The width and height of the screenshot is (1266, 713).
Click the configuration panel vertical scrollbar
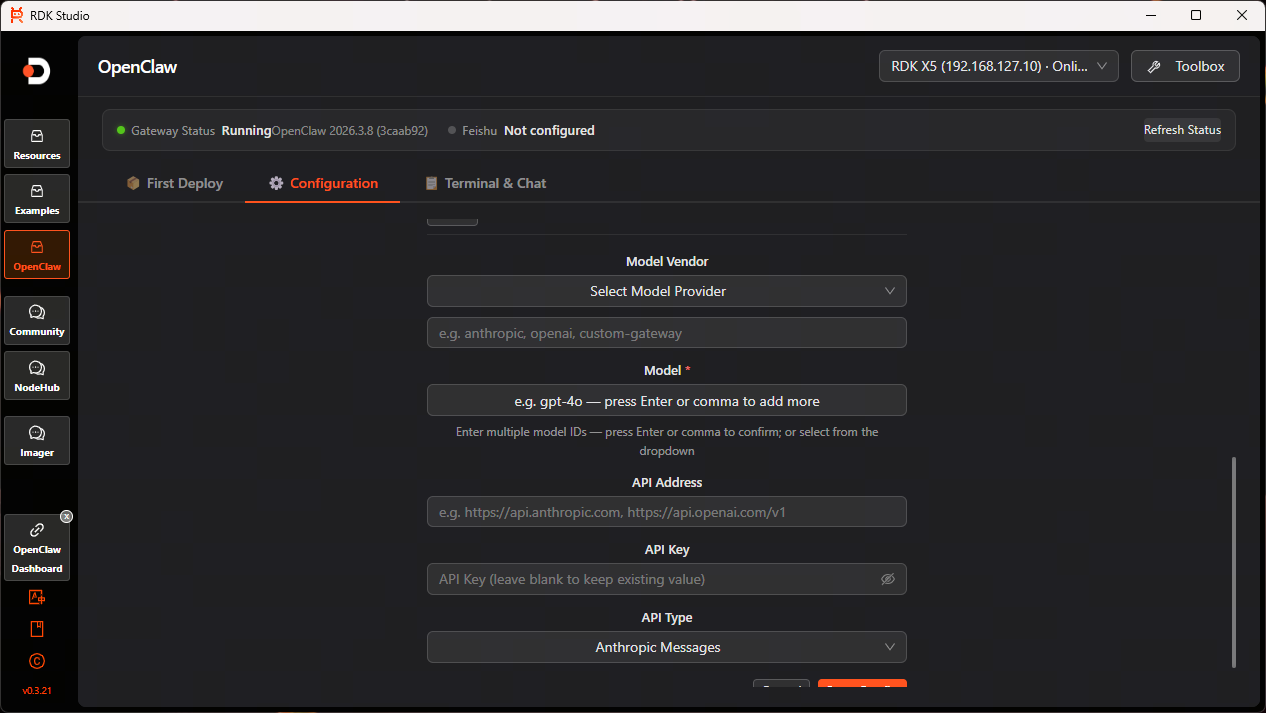[x=1234, y=562]
